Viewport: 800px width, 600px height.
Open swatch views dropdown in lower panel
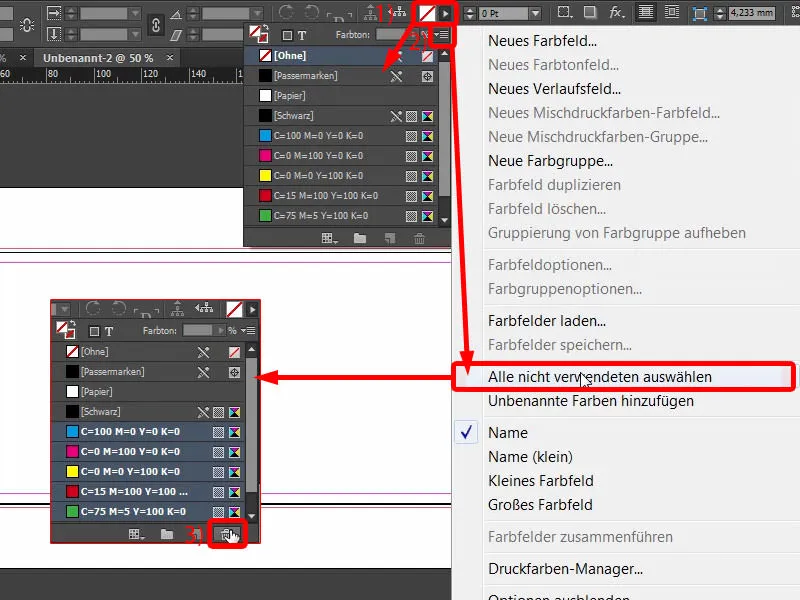(x=136, y=534)
